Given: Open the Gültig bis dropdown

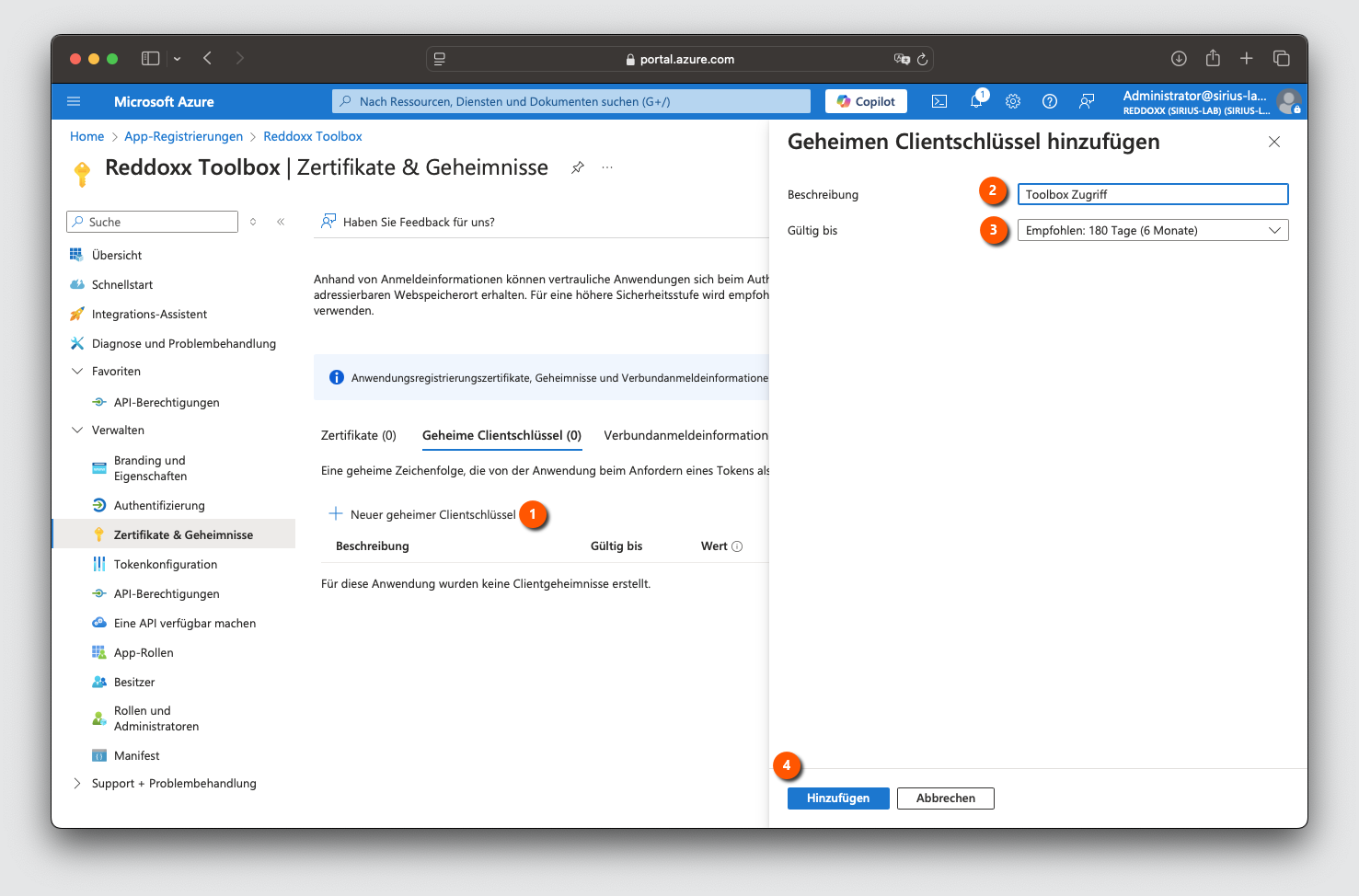Looking at the screenshot, I should pyautogui.click(x=1153, y=230).
